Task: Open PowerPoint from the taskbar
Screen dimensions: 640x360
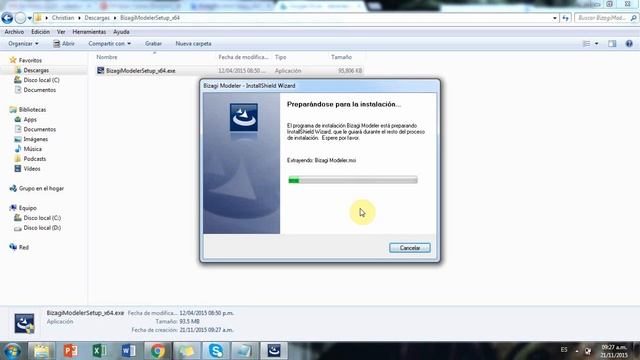Action: [71, 351]
